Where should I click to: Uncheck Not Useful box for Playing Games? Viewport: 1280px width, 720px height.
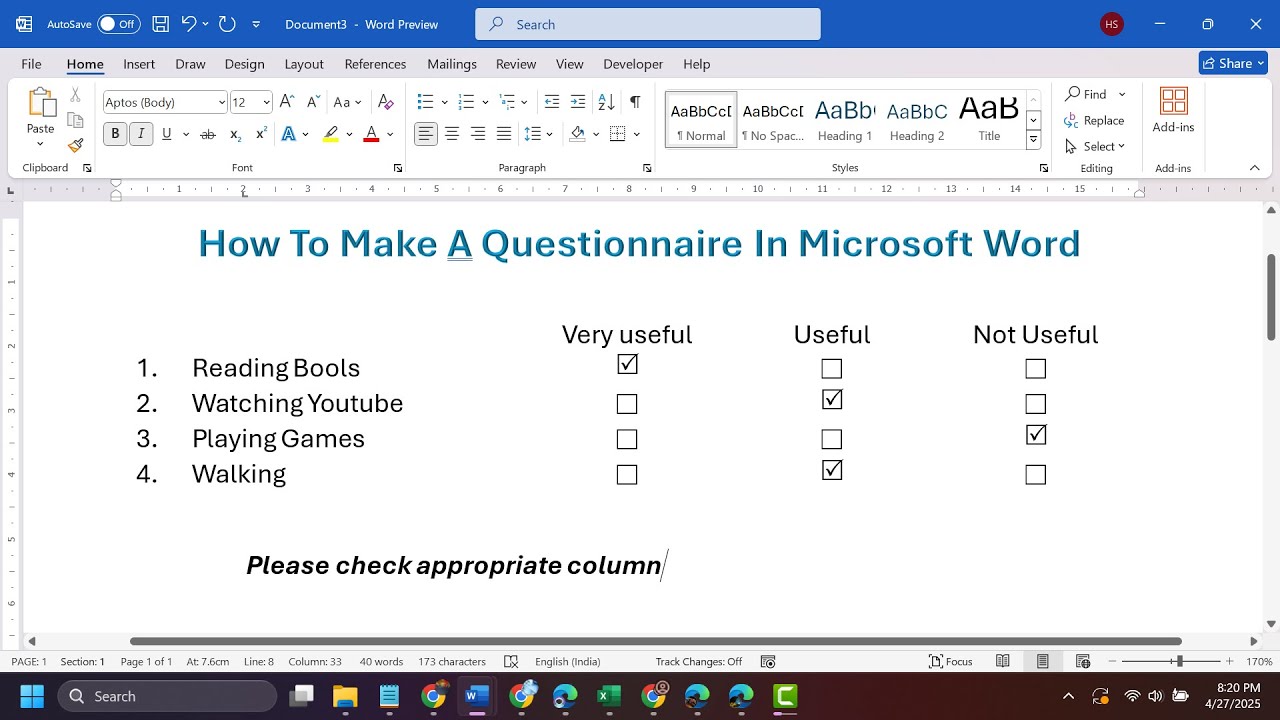[x=1036, y=435]
